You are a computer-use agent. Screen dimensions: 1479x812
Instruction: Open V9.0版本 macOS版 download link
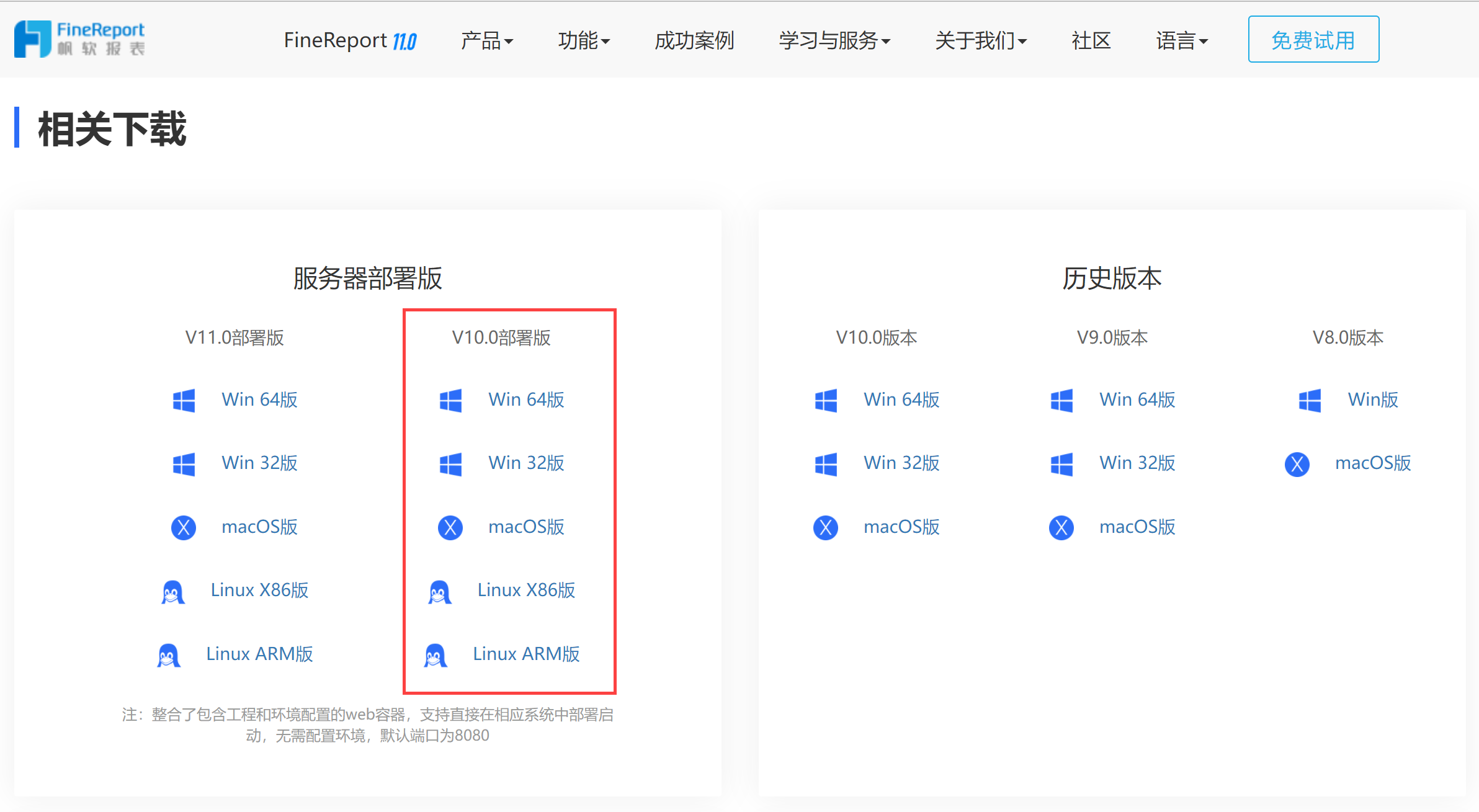pos(1137,527)
